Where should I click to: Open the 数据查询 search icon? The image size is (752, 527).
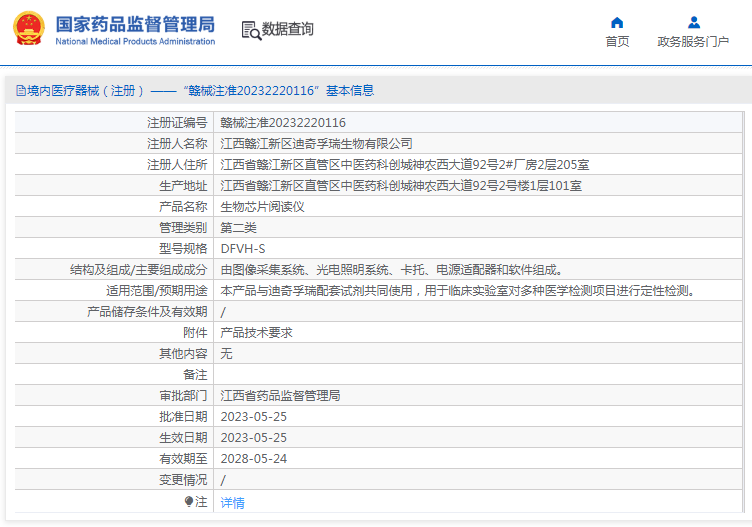point(251,30)
